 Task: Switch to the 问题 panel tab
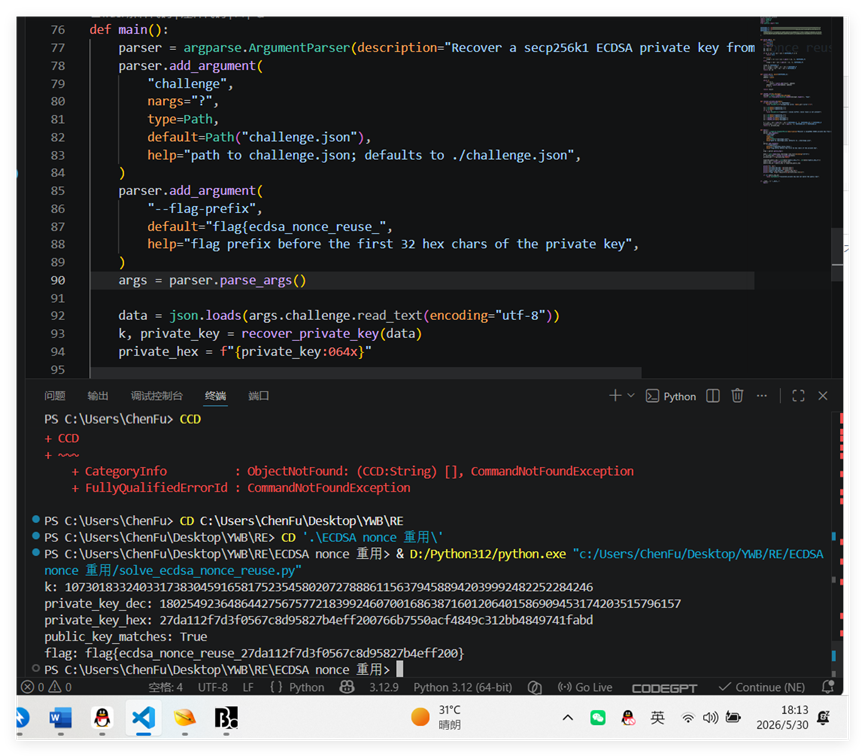pos(55,396)
